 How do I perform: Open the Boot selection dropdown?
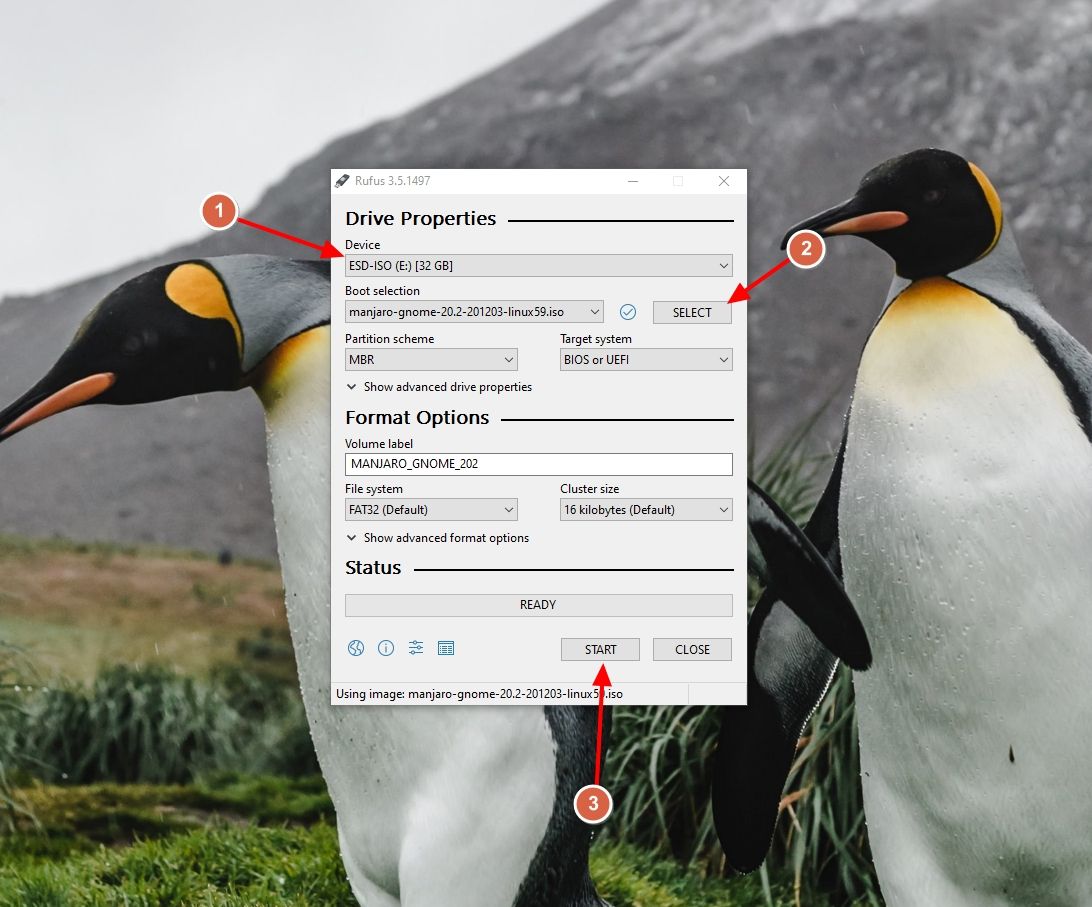(474, 312)
